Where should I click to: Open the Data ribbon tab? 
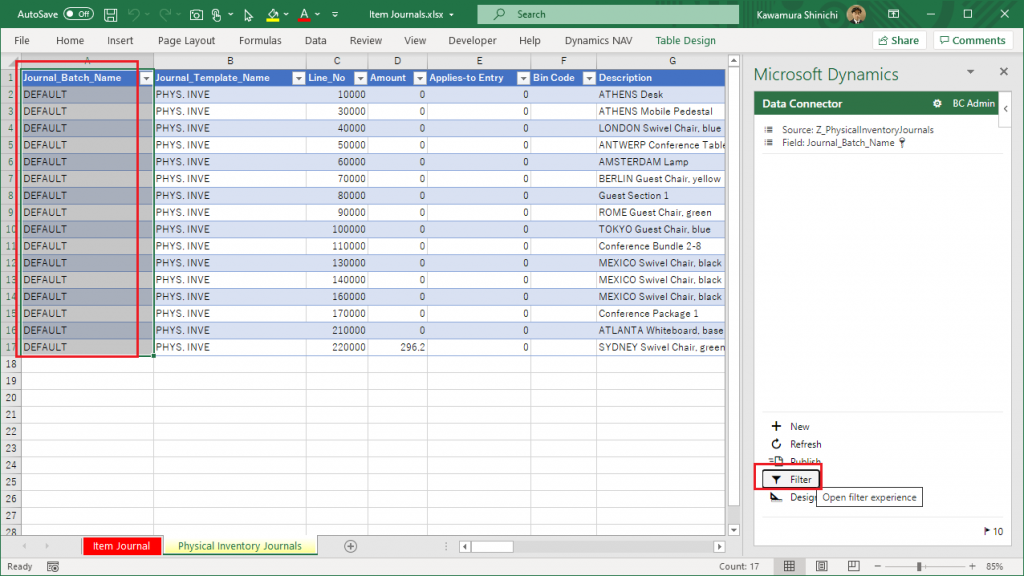315,40
